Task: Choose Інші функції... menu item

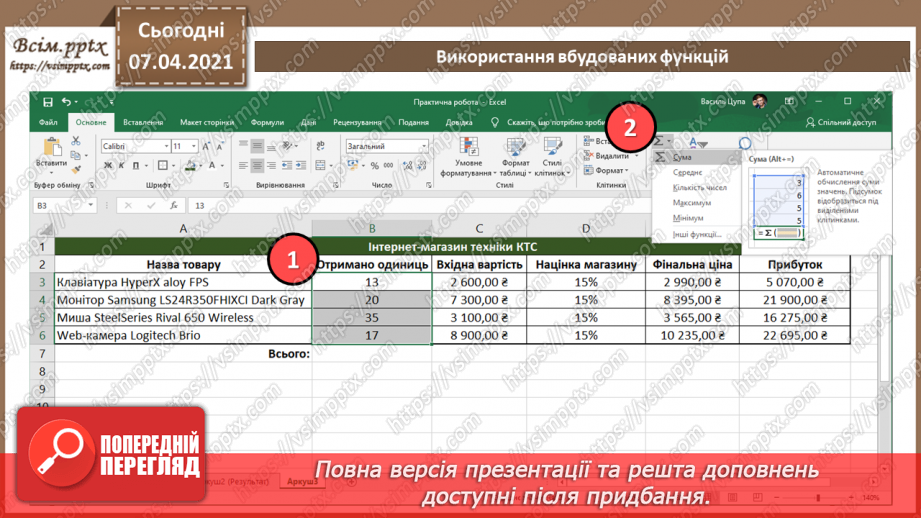Action: tap(697, 234)
